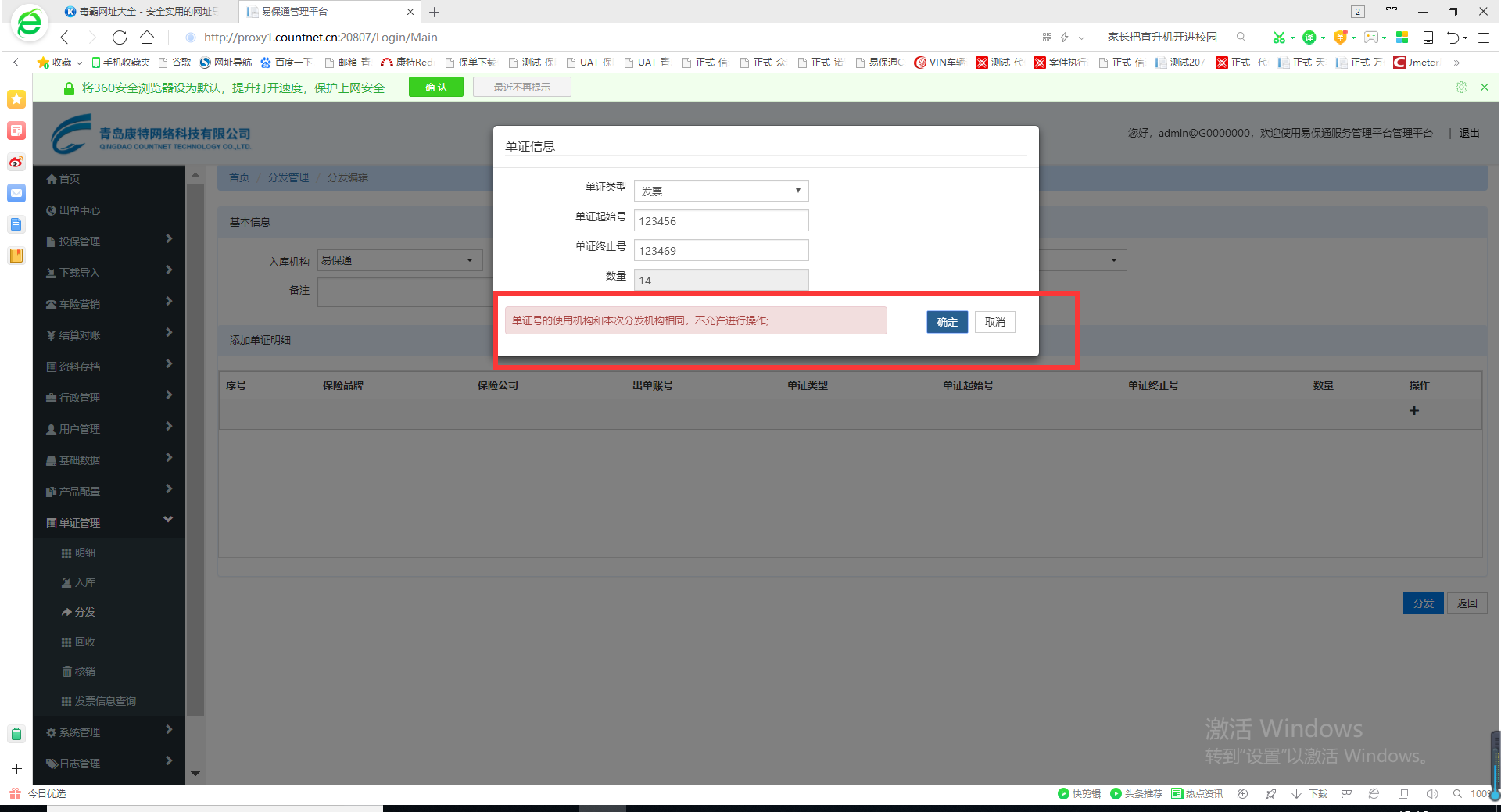The width and height of the screenshot is (1501, 812).
Task: Click the address bar search magnifier icon
Action: click(1241, 37)
